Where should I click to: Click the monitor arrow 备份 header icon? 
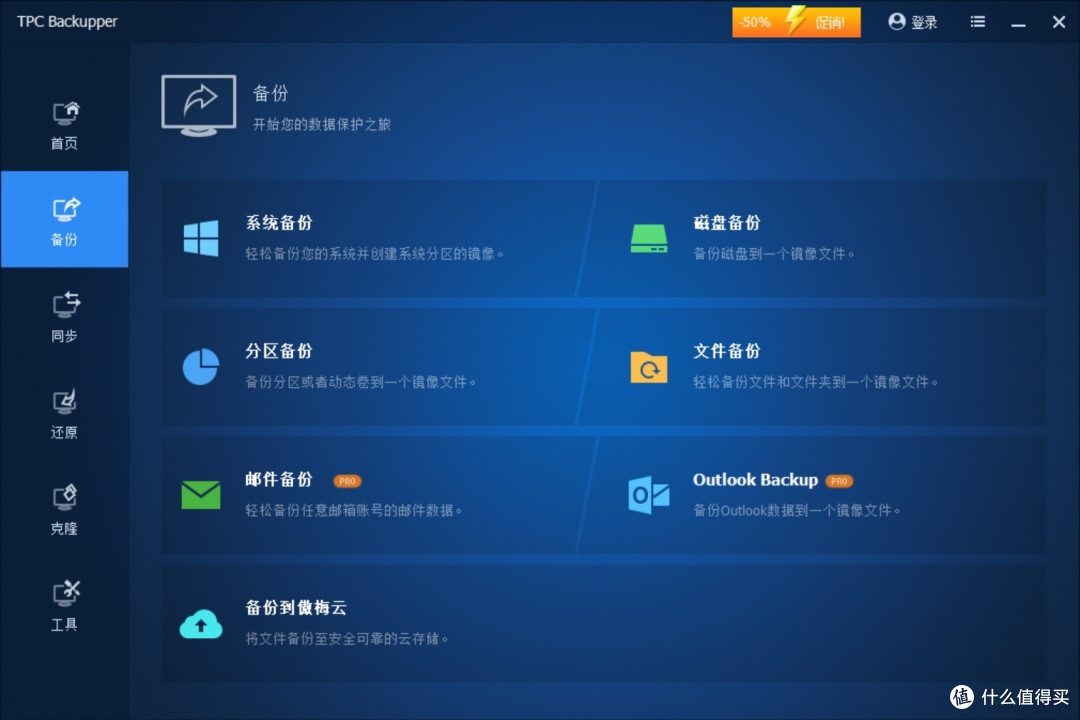[x=199, y=105]
